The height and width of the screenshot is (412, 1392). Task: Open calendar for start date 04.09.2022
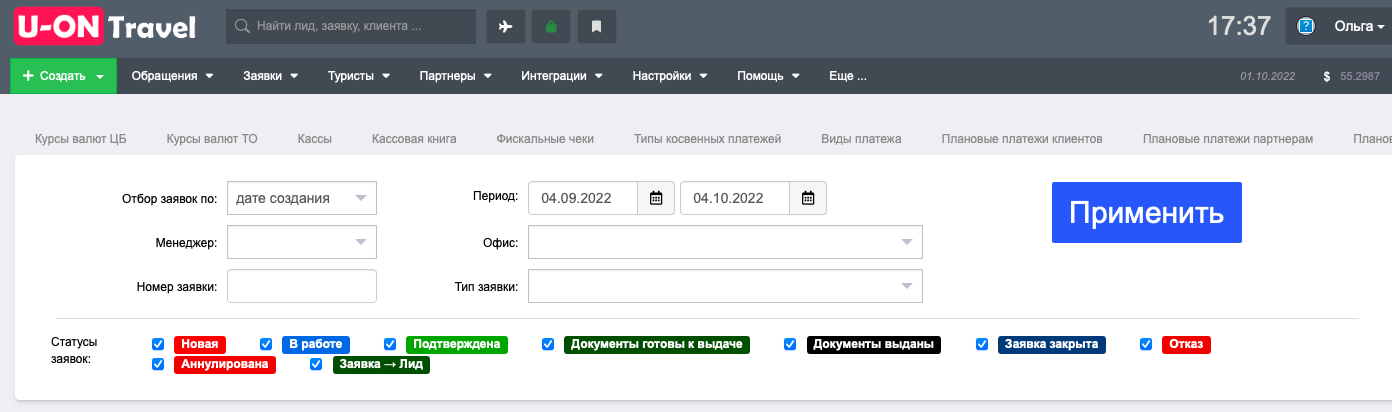click(656, 198)
